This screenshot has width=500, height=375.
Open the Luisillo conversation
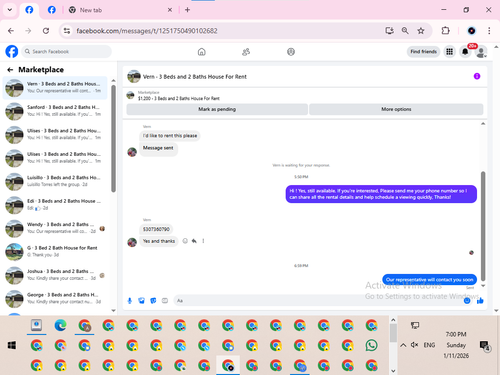(55, 181)
